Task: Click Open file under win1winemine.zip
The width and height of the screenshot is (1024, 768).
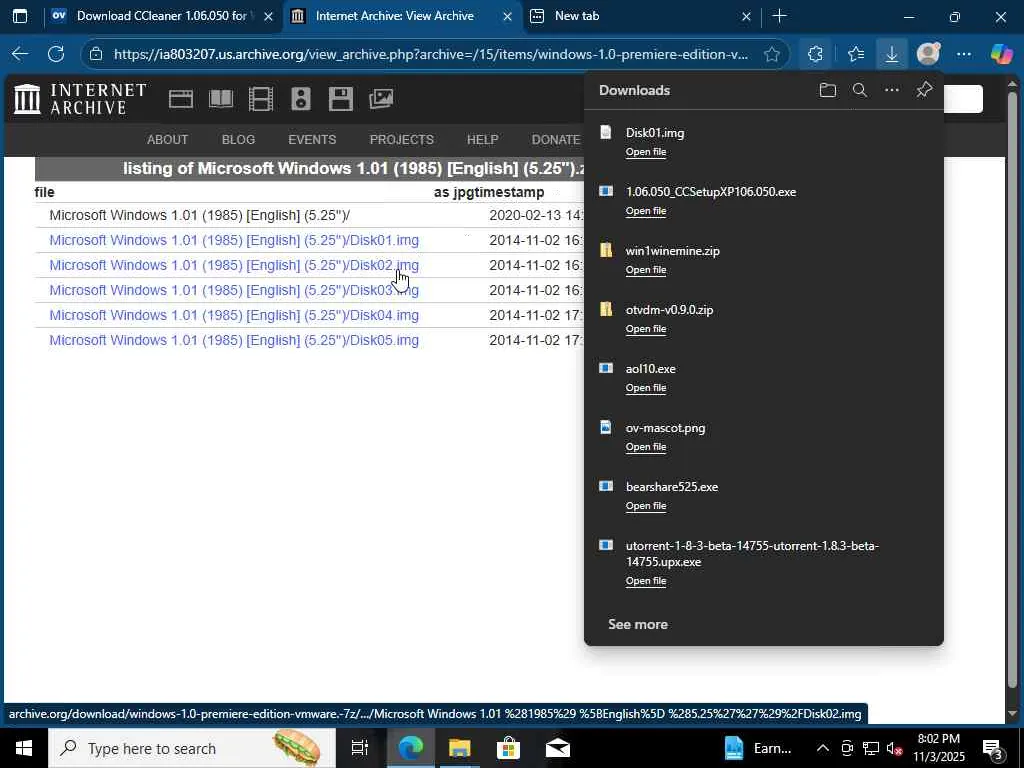Action: coord(646,270)
